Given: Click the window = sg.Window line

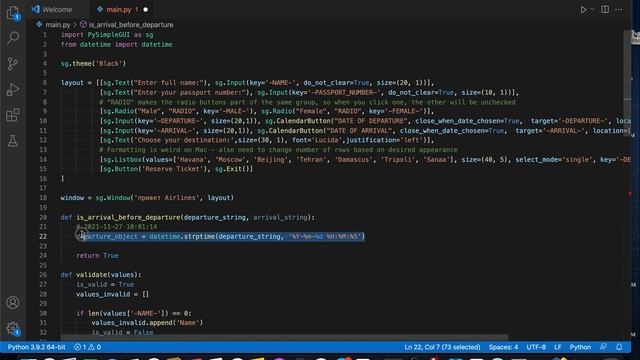Looking at the screenshot, I should coord(147,198).
